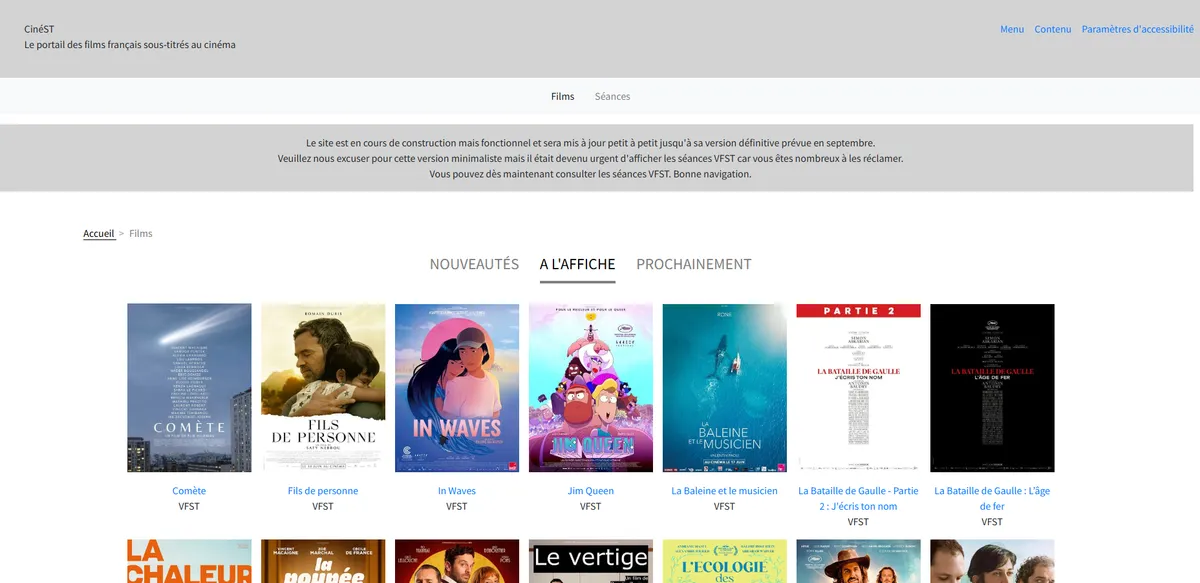This screenshot has width=1200, height=583.
Task: Click the Films breadcrumb text
Action: point(141,233)
